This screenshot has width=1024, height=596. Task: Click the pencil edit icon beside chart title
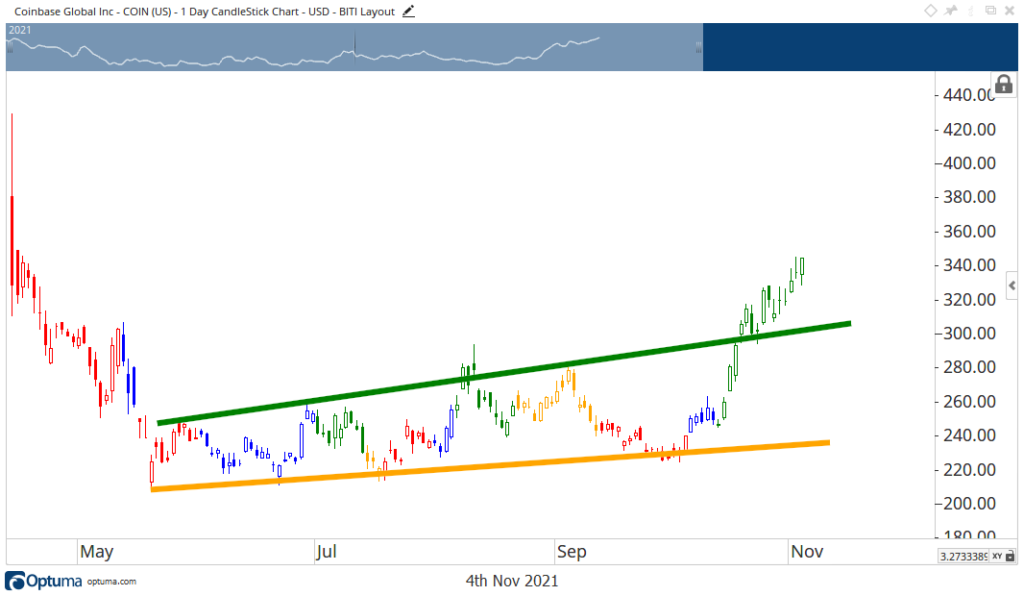408,11
